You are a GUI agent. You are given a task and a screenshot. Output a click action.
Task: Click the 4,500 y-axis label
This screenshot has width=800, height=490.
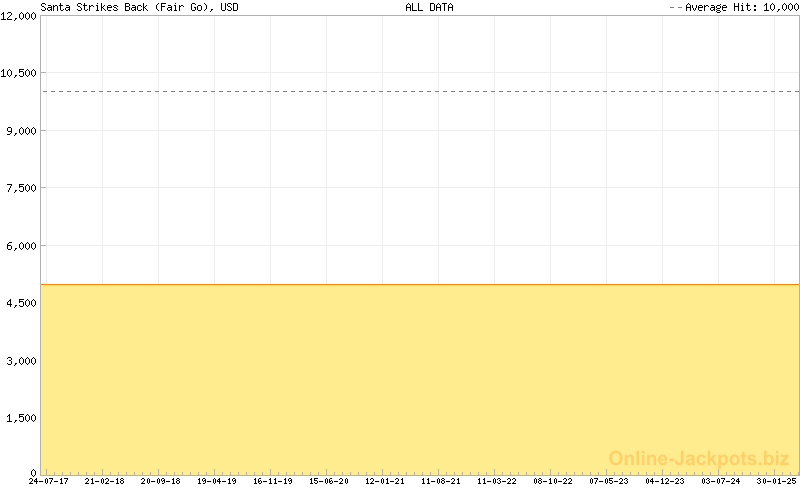(22, 303)
